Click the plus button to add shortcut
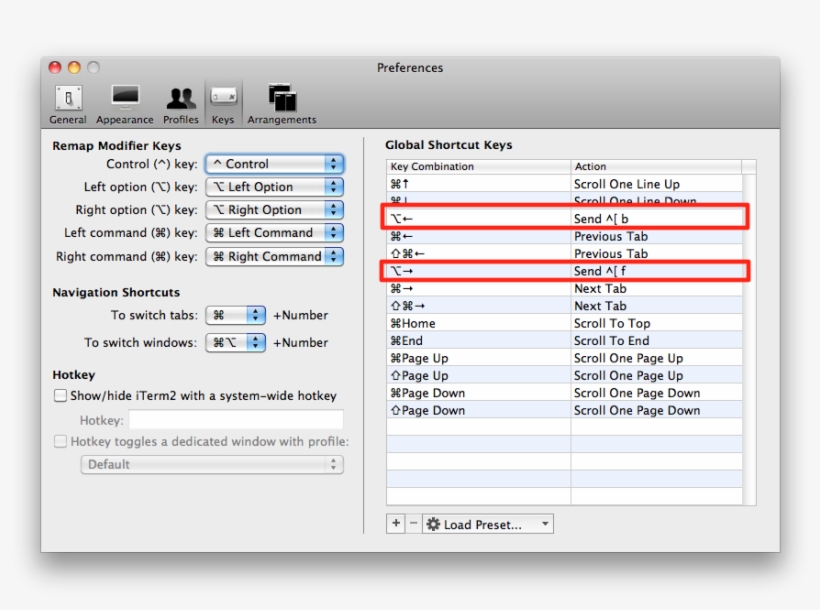Image resolution: width=820 pixels, height=610 pixels. pyautogui.click(x=396, y=524)
